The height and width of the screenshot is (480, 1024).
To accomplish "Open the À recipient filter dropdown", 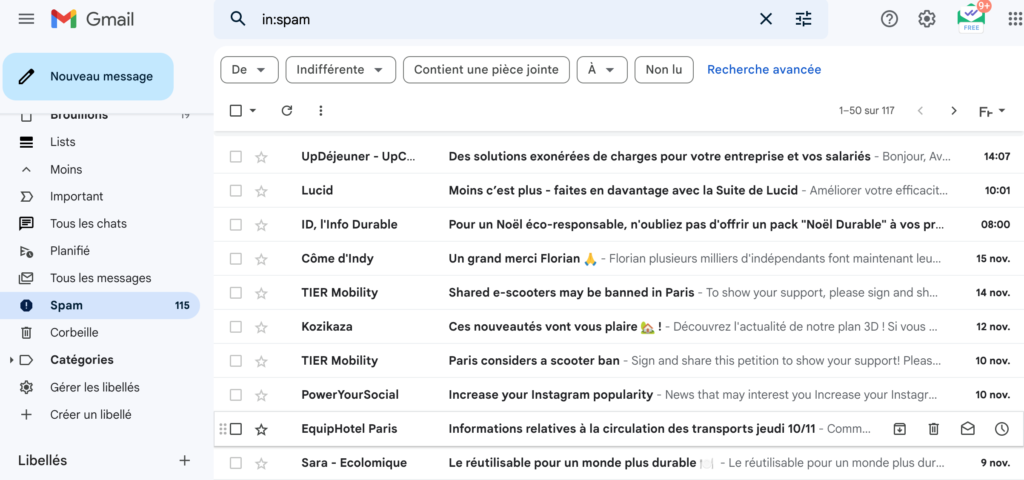I will (601, 70).
